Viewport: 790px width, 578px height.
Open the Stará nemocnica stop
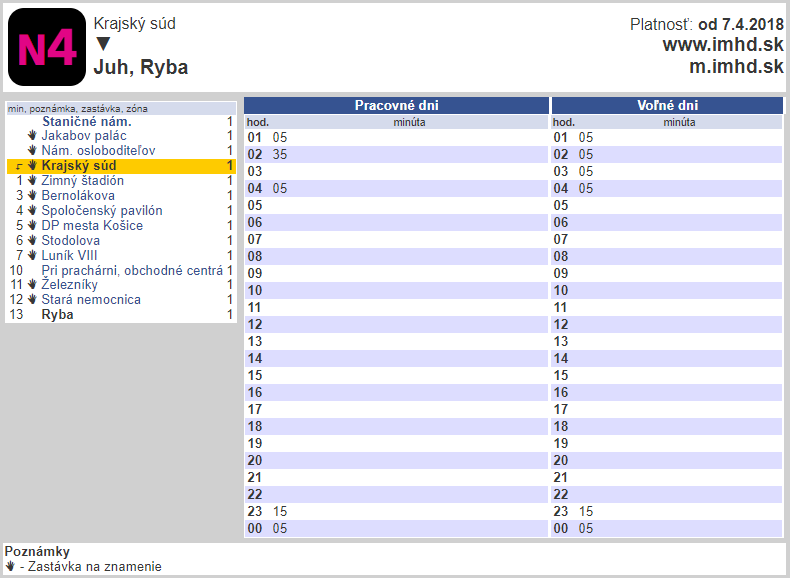91,299
